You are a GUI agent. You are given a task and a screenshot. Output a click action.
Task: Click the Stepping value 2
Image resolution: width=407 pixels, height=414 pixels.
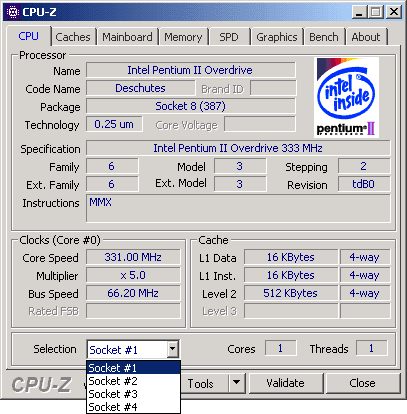[x=364, y=166]
